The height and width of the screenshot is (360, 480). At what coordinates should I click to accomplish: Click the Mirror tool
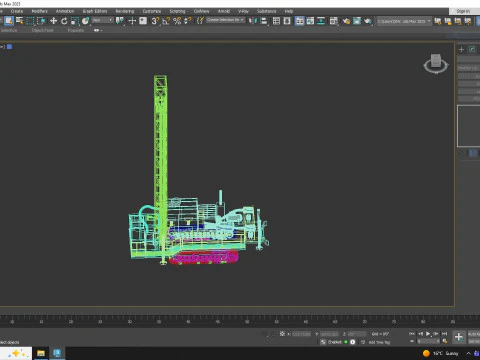(253, 21)
